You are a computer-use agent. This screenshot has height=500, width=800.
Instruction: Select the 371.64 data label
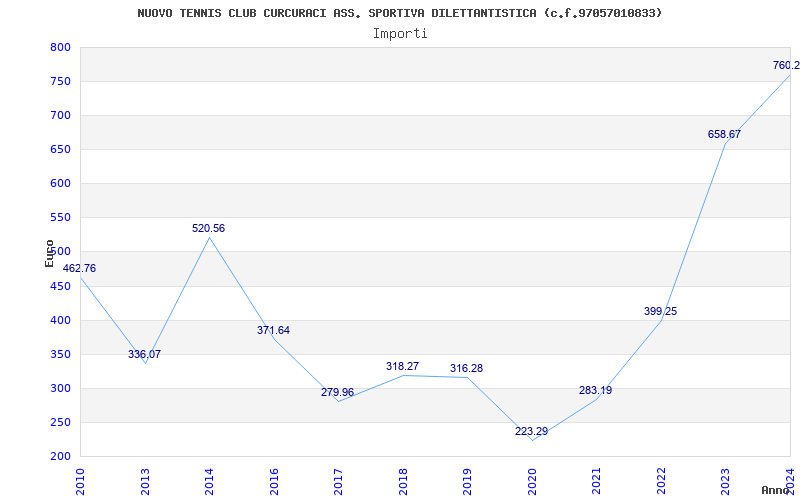(273, 330)
